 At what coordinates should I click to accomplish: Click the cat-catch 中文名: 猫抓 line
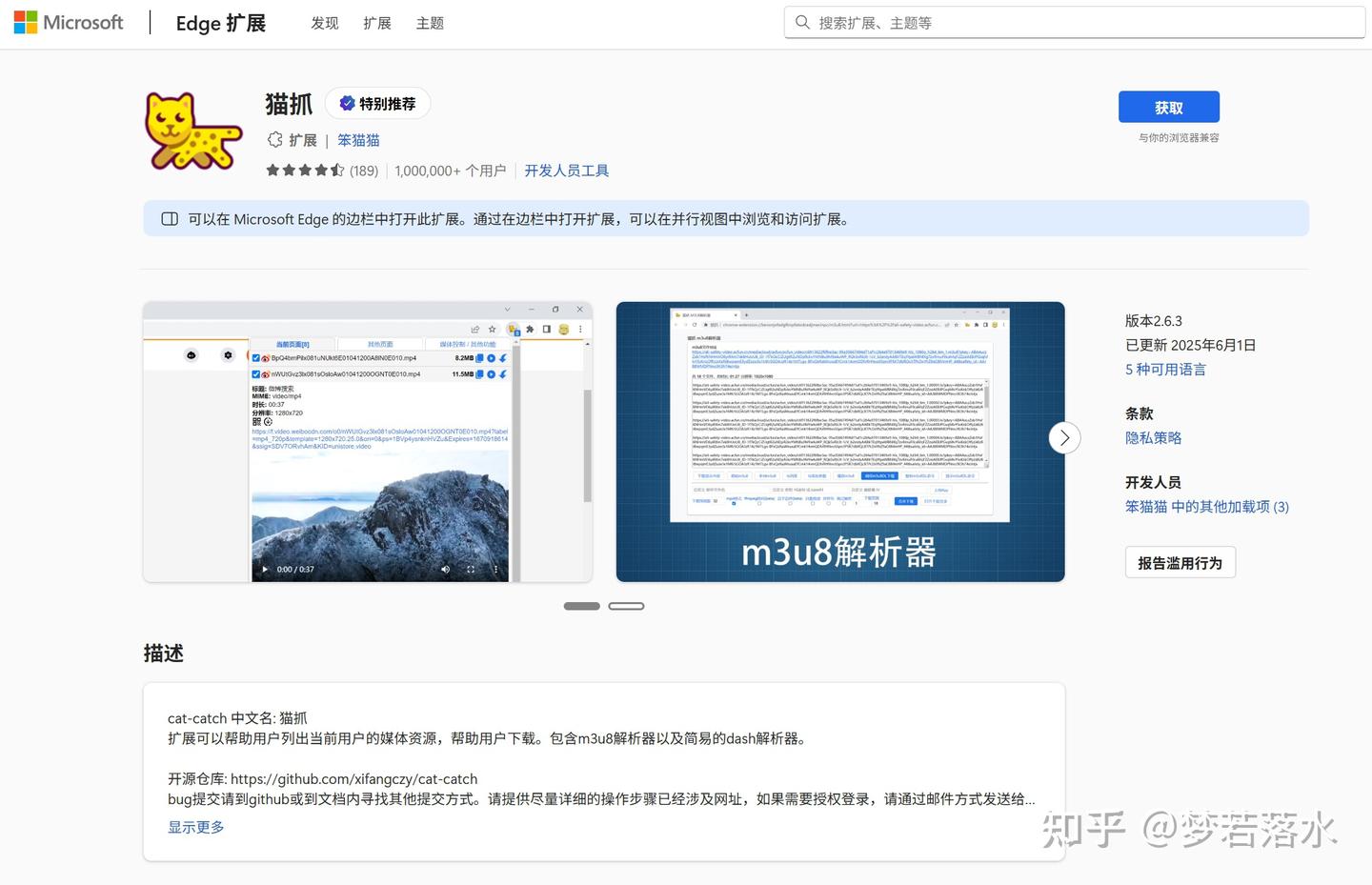point(237,718)
